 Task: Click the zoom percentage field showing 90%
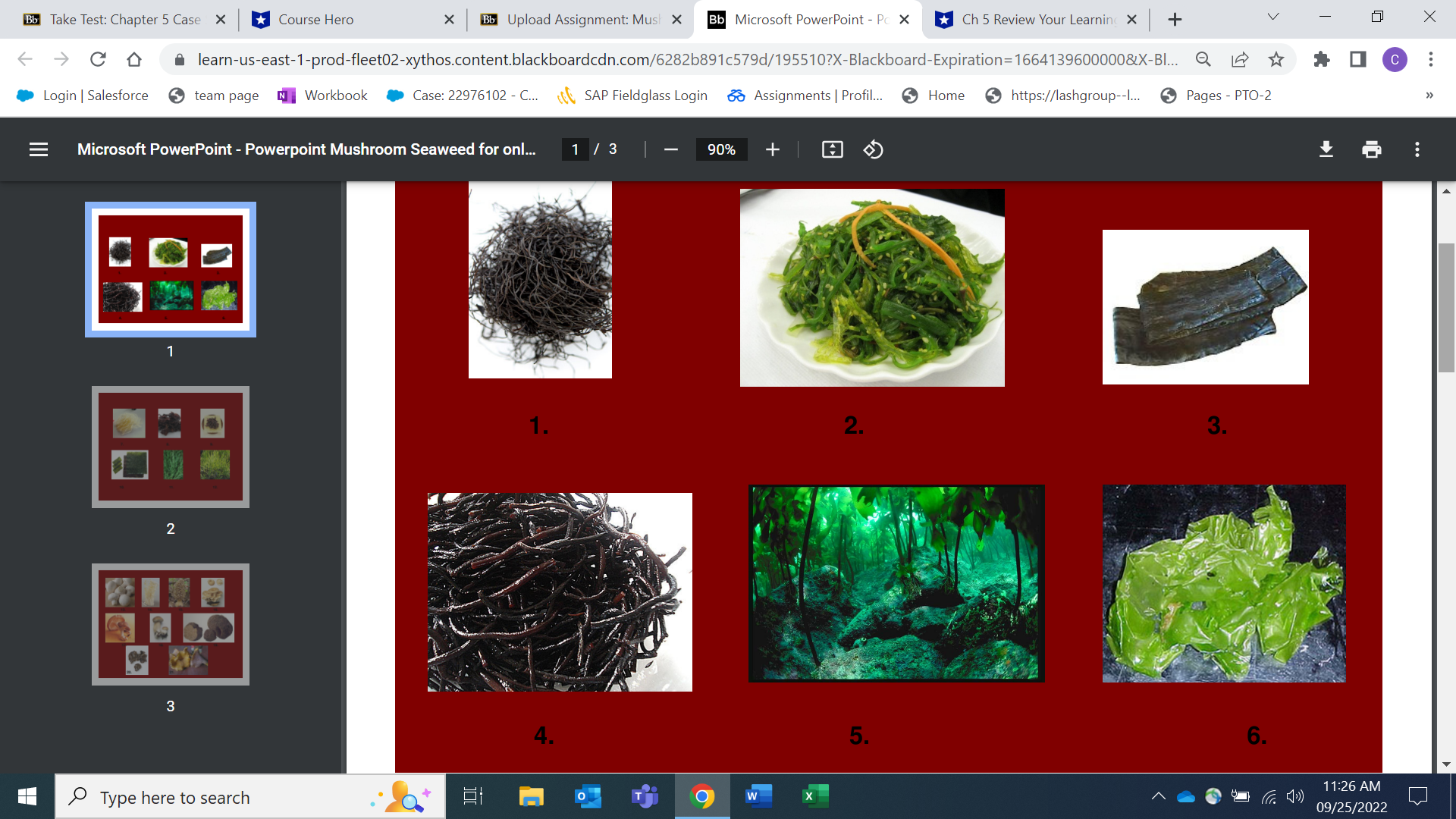[721, 149]
